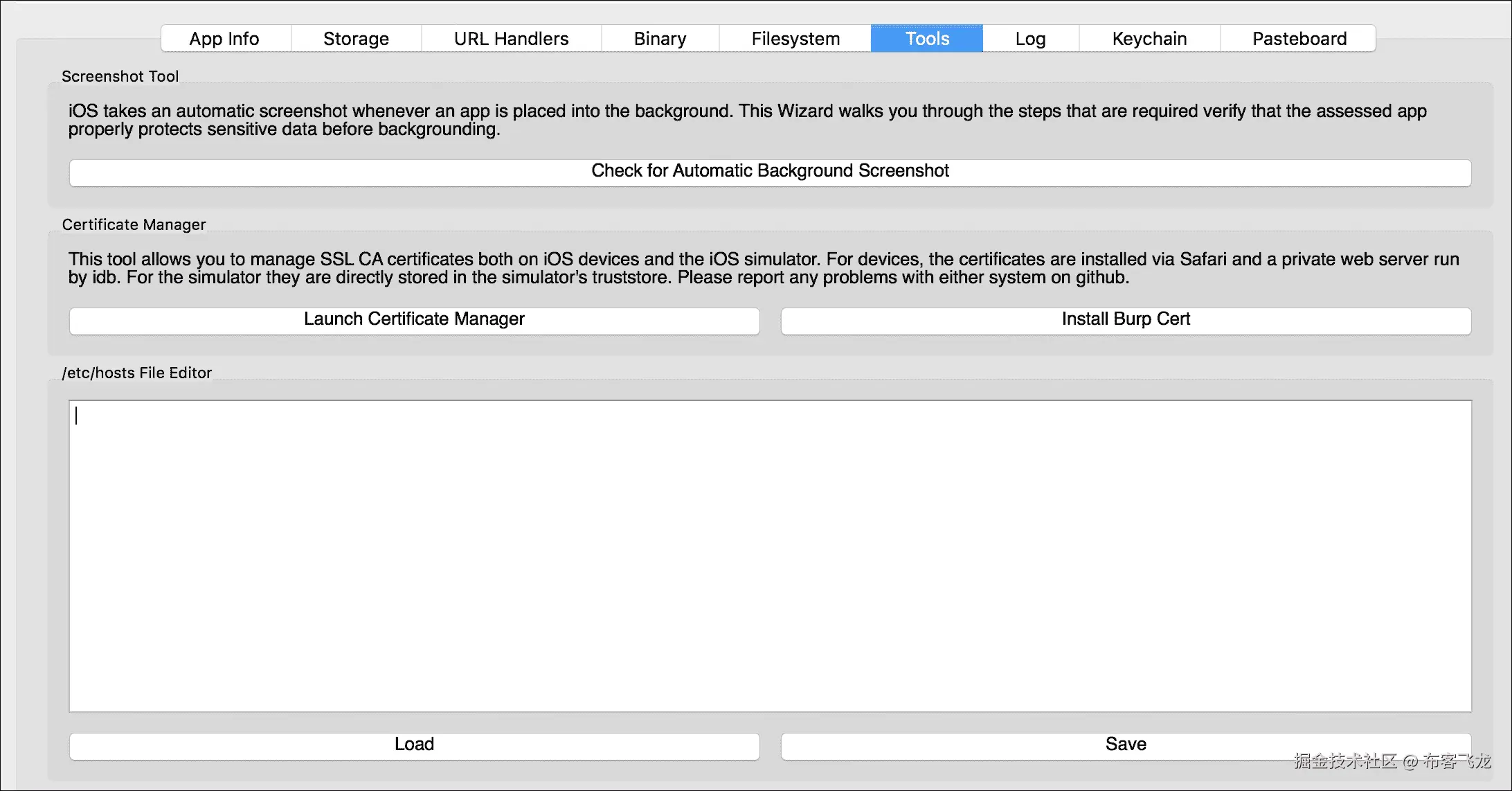This screenshot has width=1512, height=791.
Task: Show the Filesystem tab
Action: pyautogui.click(x=795, y=39)
